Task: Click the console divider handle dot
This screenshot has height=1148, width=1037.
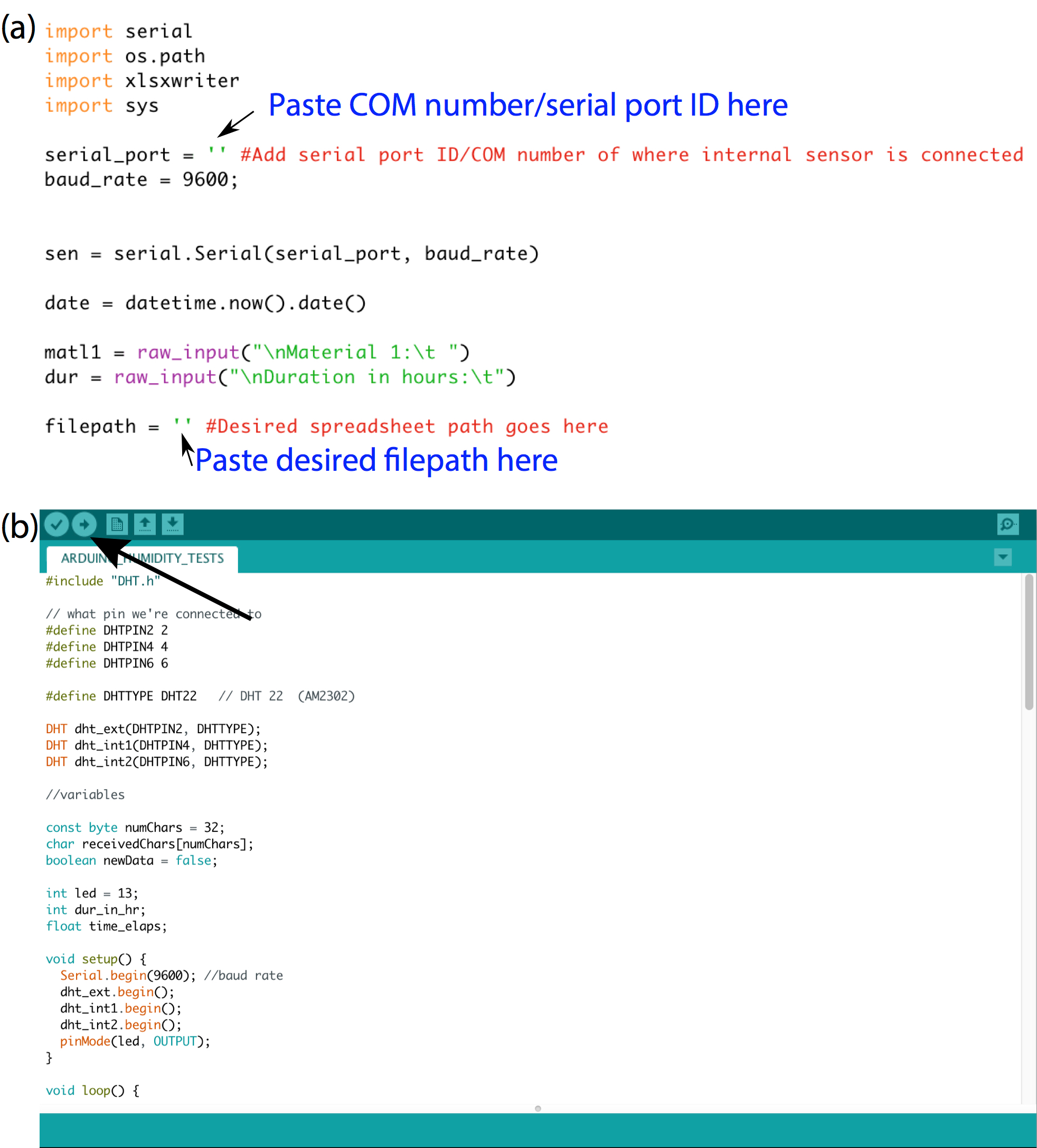Action: coord(538,1108)
